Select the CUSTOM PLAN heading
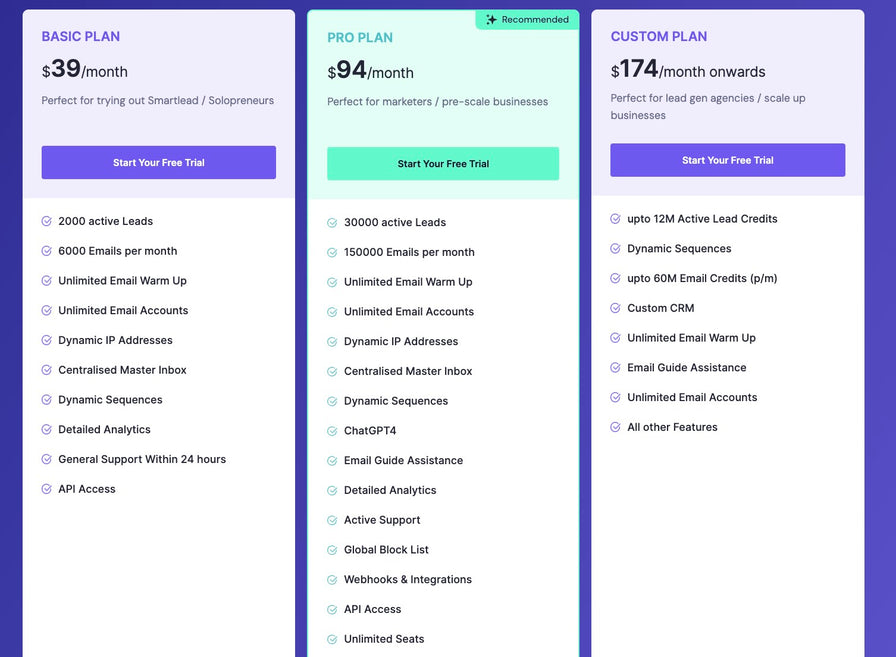The image size is (896, 657). pyautogui.click(x=659, y=37)
